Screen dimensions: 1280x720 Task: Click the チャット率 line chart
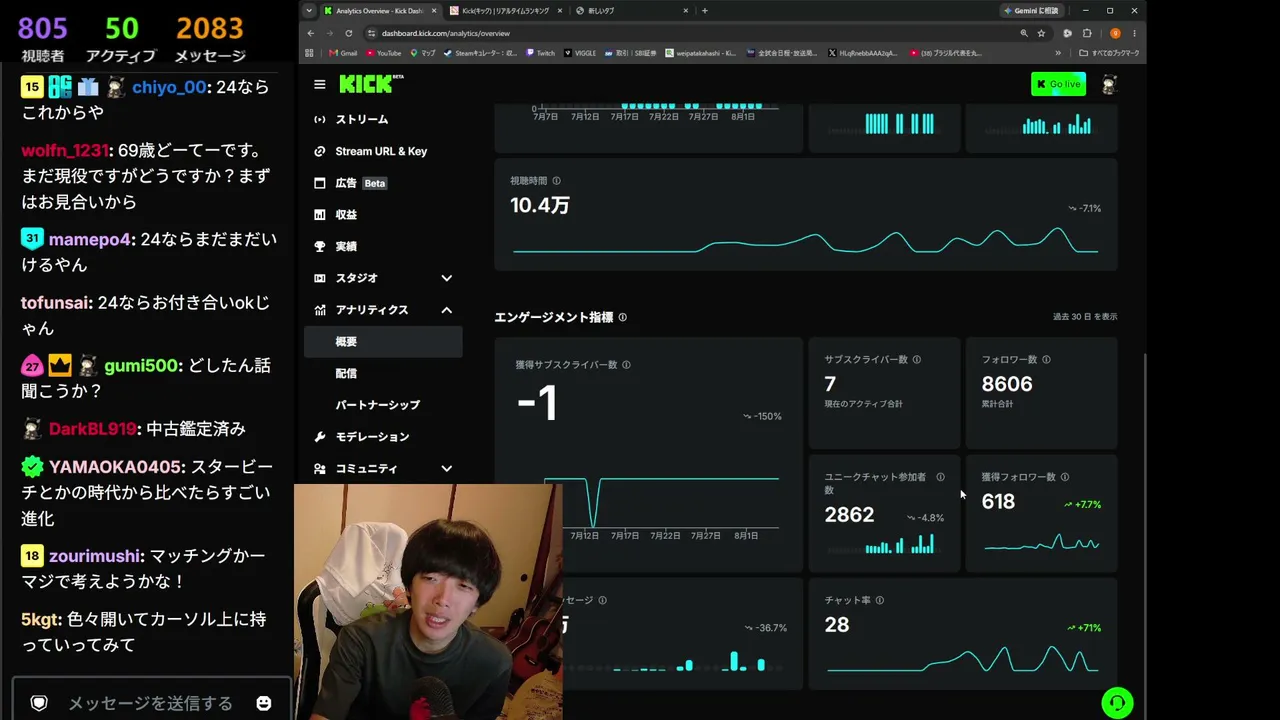pyautogui.click(x=962, y=659)
